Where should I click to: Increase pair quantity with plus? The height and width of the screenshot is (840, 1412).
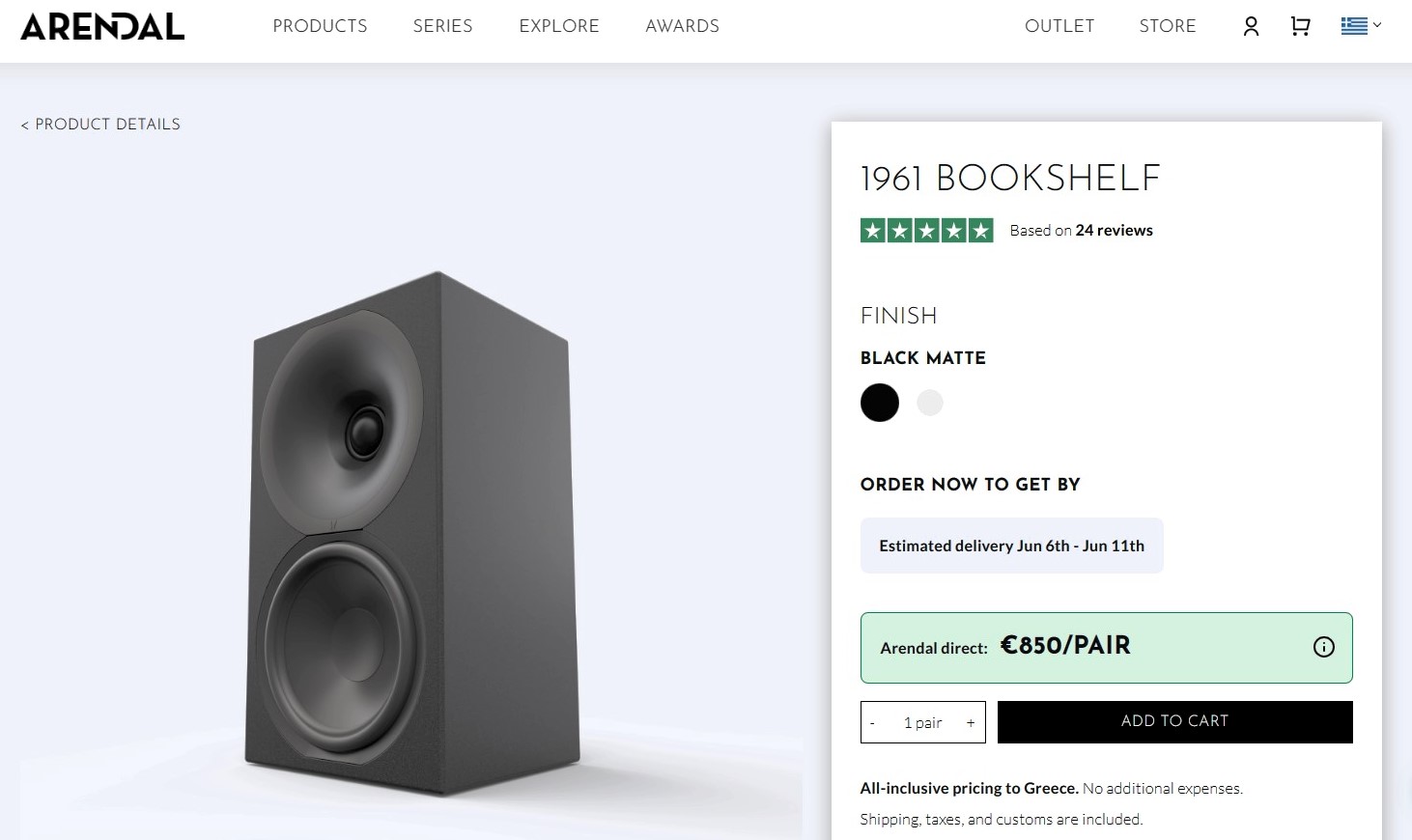tap(971, 723)
